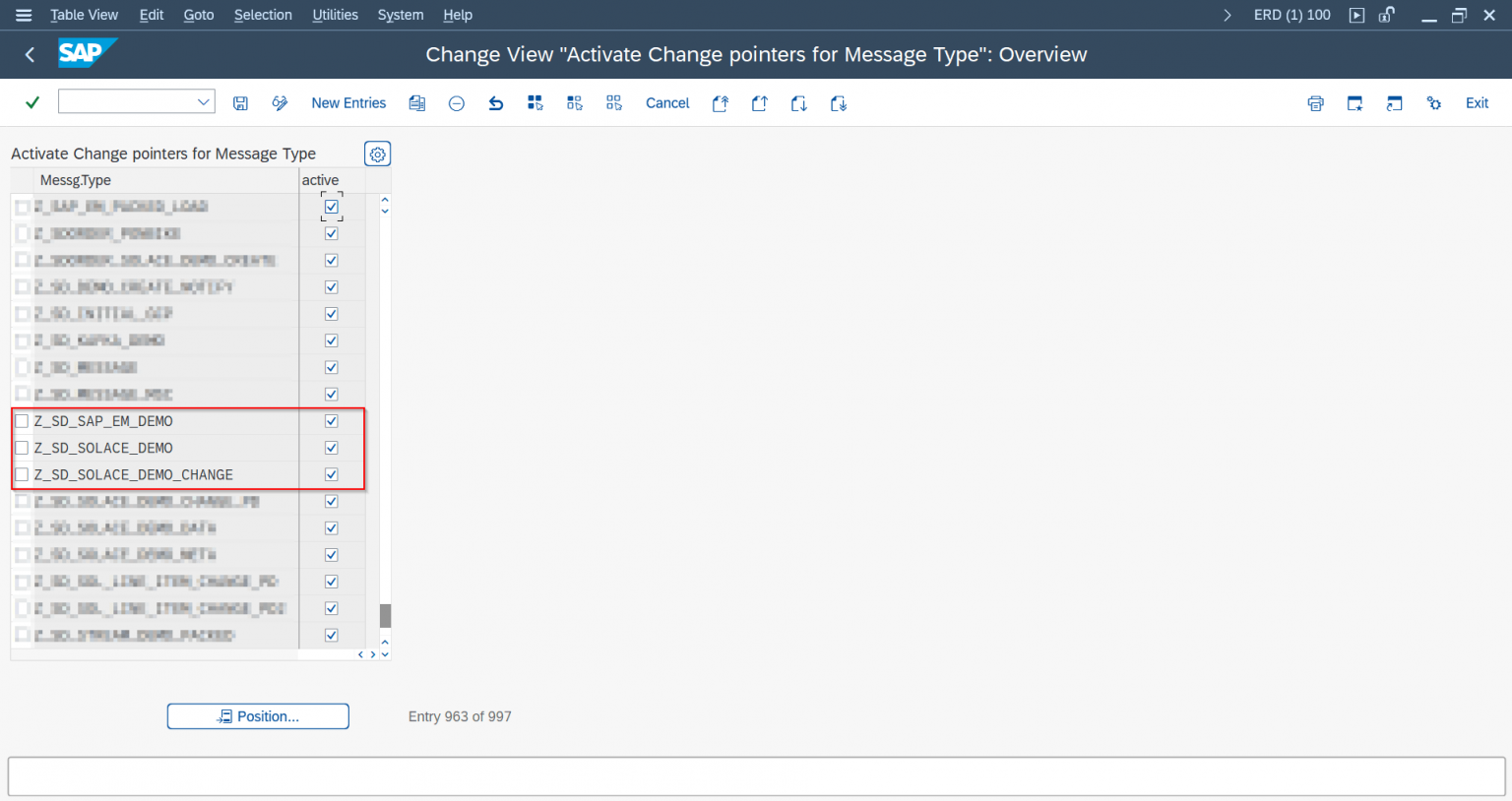Screen dimensions: 1512x801
Task: Delete selected entries with the minus icon
Action: click(456, 102)
